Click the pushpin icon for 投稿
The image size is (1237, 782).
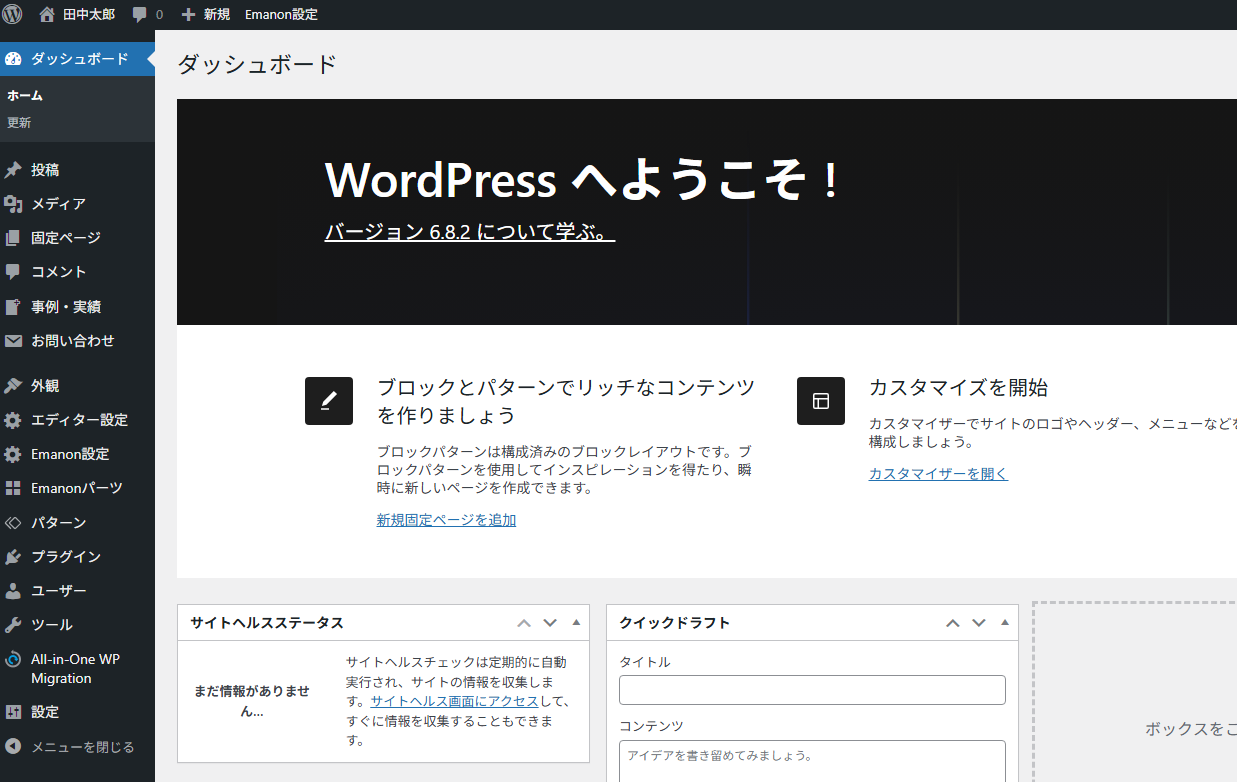(x=13, y=170)
